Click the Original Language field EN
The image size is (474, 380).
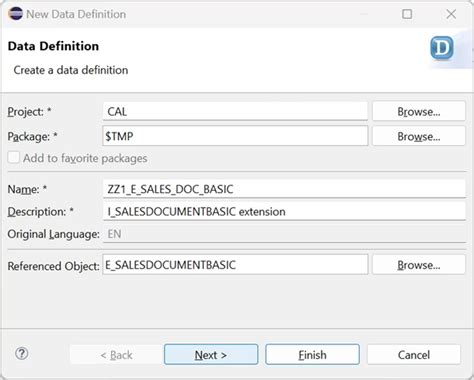pos(284,234)
